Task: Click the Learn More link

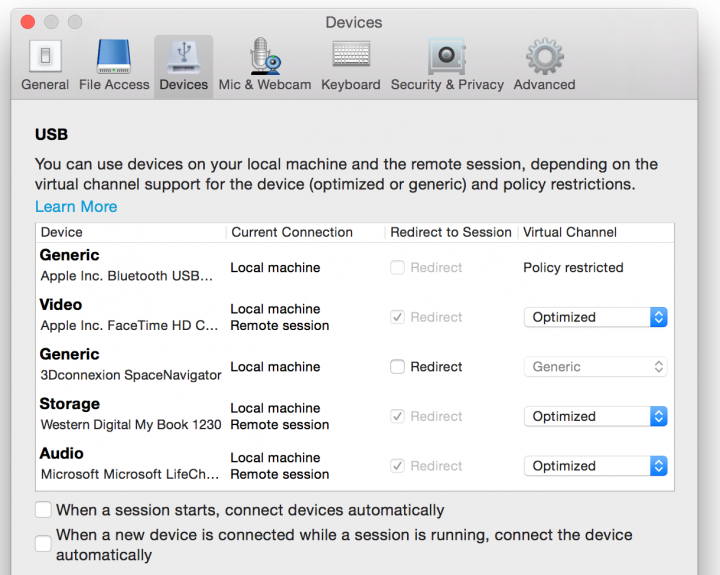Action: coord(76,207)
